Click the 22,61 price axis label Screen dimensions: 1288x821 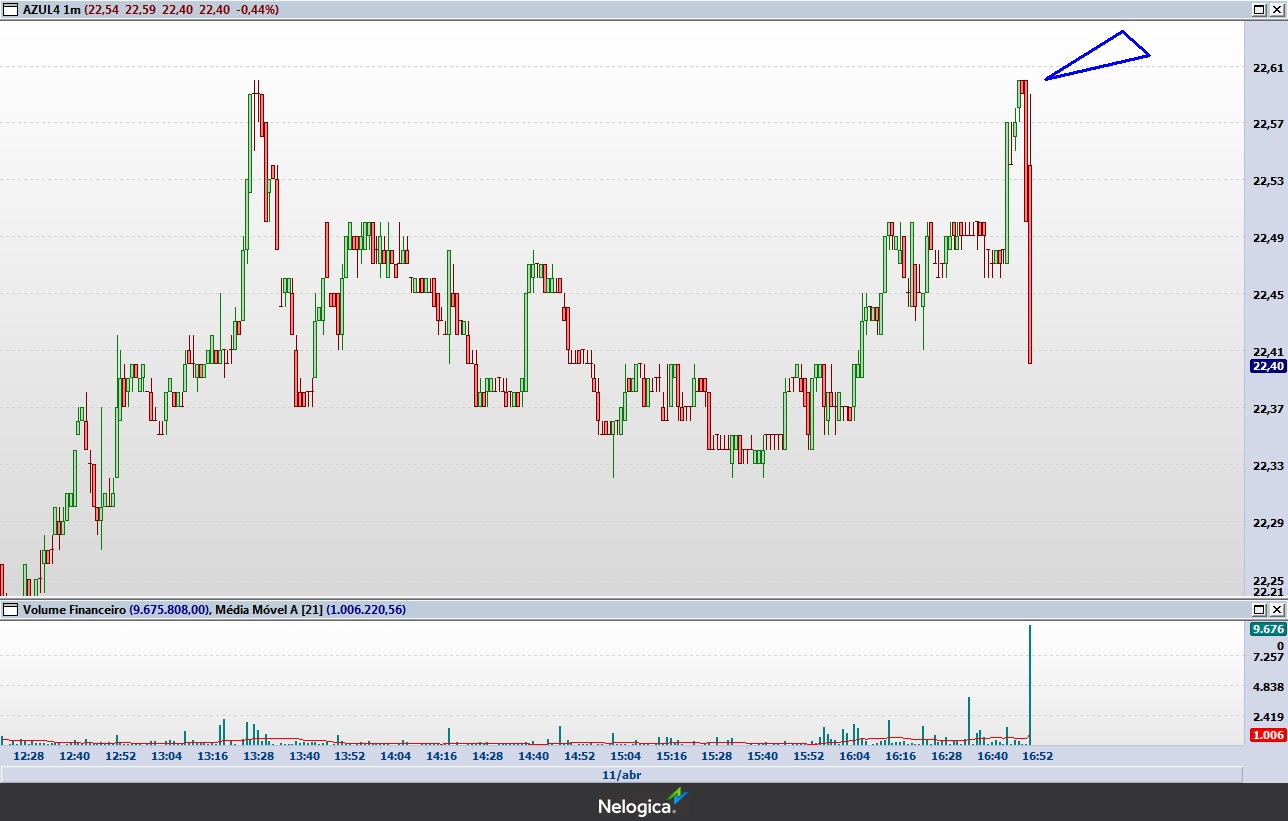coord(1267,68)
